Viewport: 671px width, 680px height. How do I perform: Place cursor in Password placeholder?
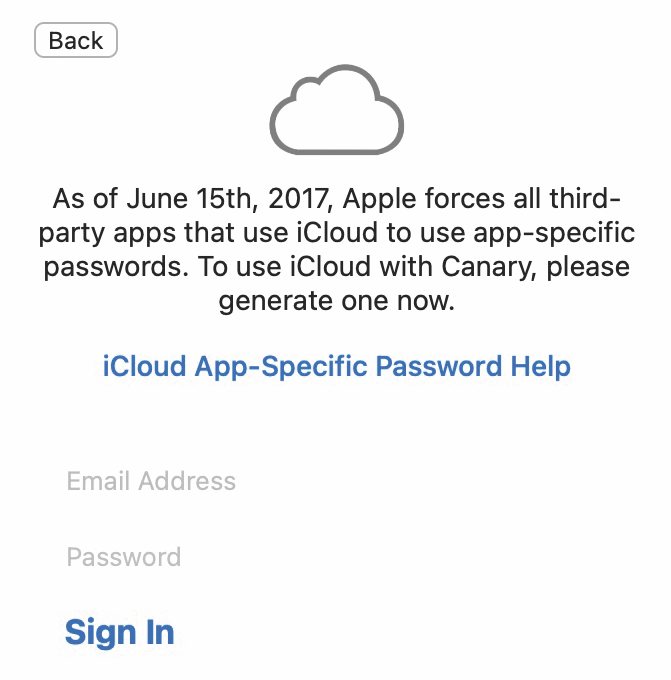coord(124,557)
